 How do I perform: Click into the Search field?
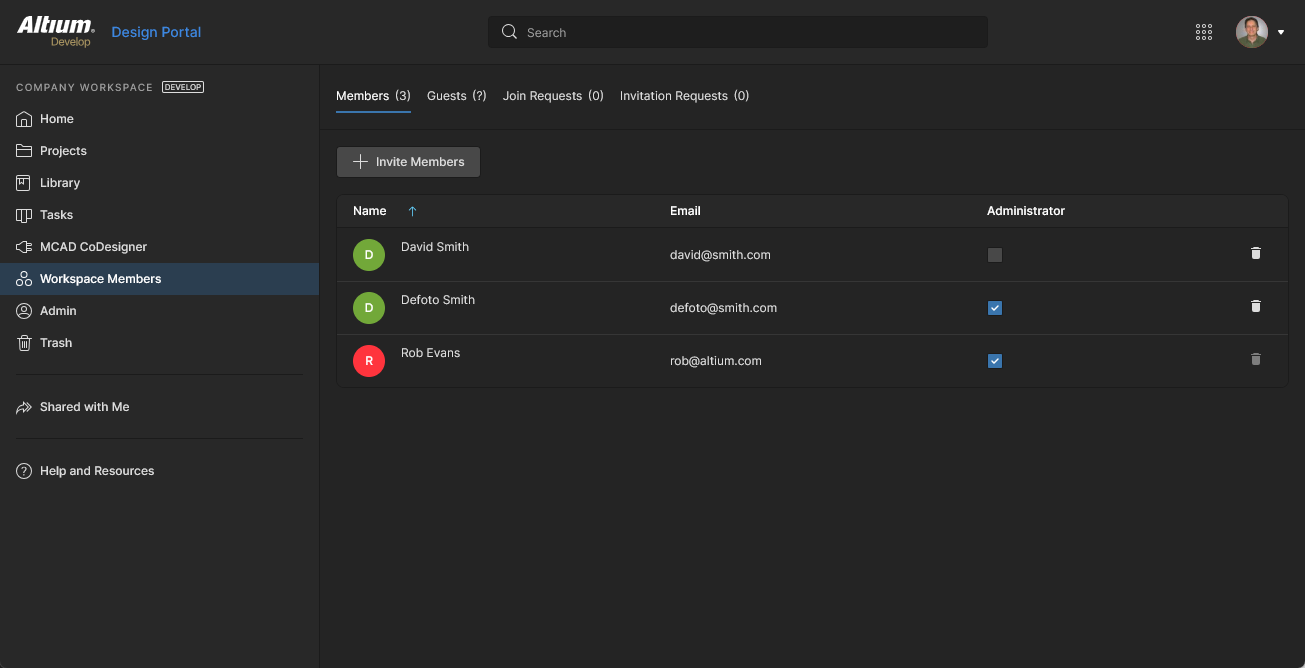(x=738, y=32)
